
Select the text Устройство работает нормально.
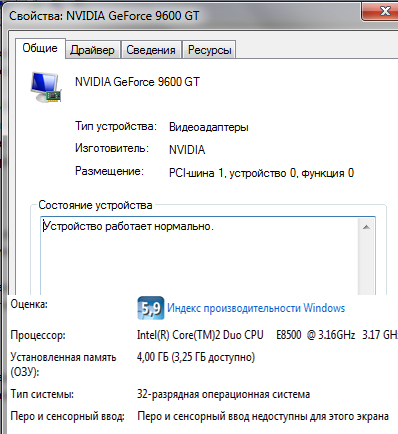(128, 227)
